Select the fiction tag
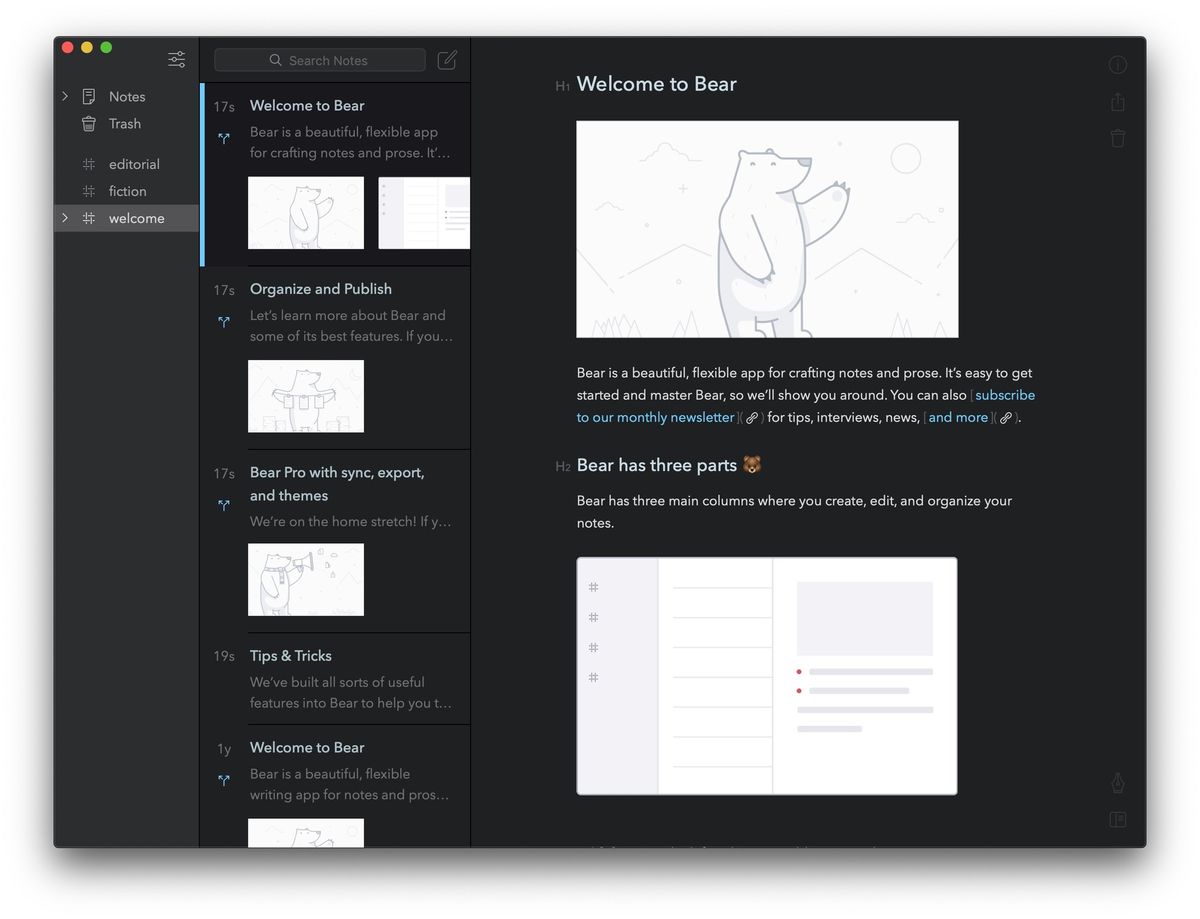 pos(126,191)
